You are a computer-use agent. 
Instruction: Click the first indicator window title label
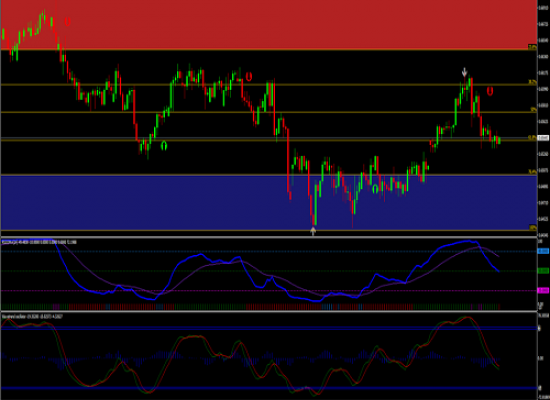tap(39, 242)
